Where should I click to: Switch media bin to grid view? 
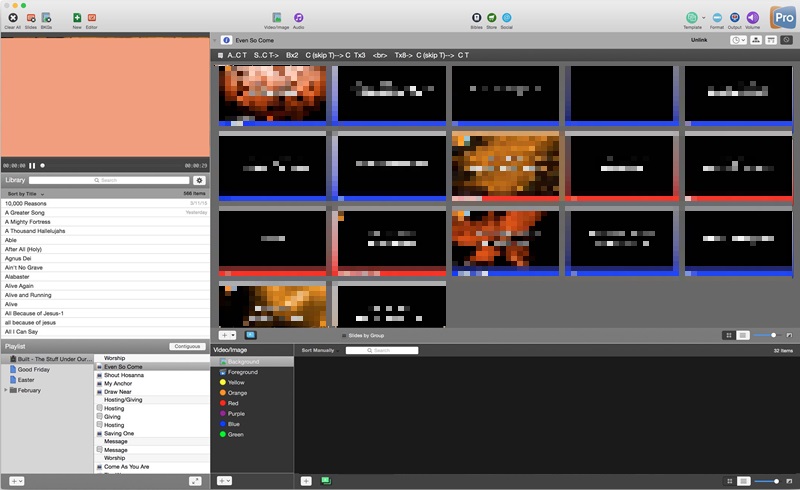[730, 481]
